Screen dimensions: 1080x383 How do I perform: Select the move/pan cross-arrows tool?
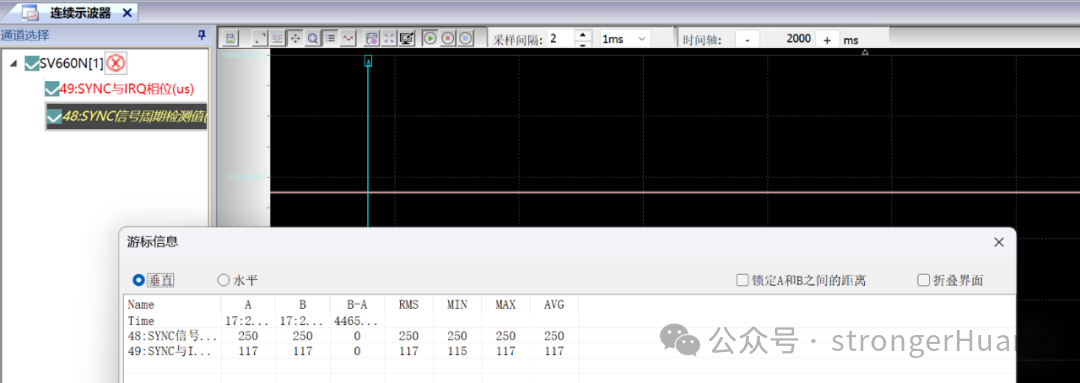[295, 39]
